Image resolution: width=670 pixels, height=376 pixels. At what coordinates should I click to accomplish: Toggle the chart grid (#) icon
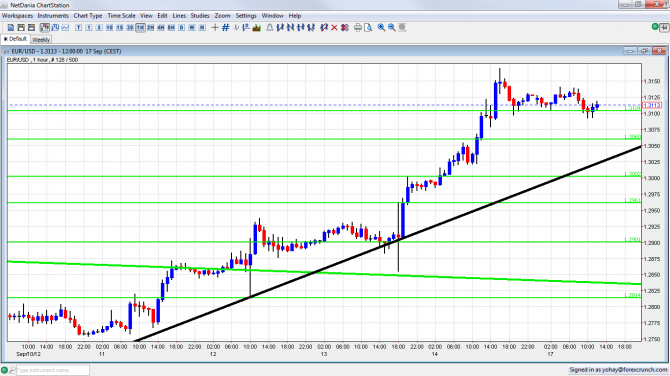(226, 27)
